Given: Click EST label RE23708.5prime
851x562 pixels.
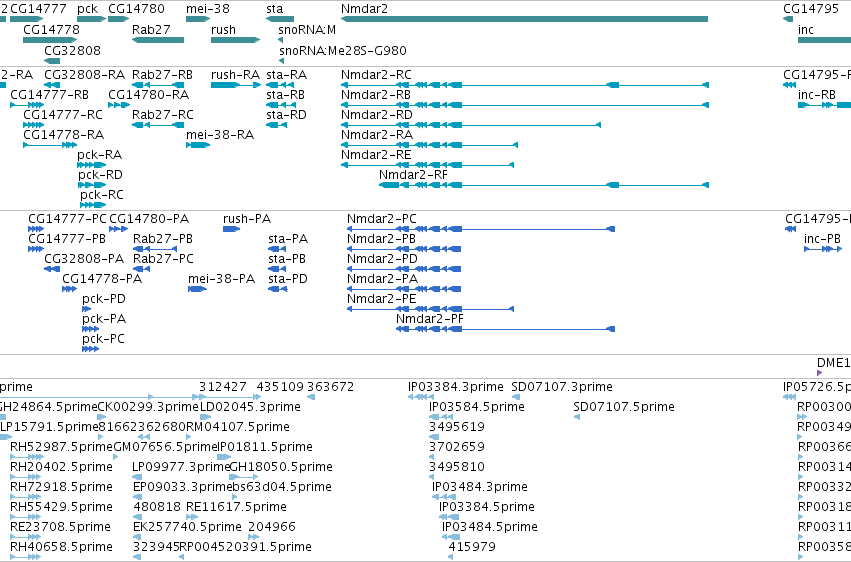Looking at the screenshot, I should pos(60,526).
